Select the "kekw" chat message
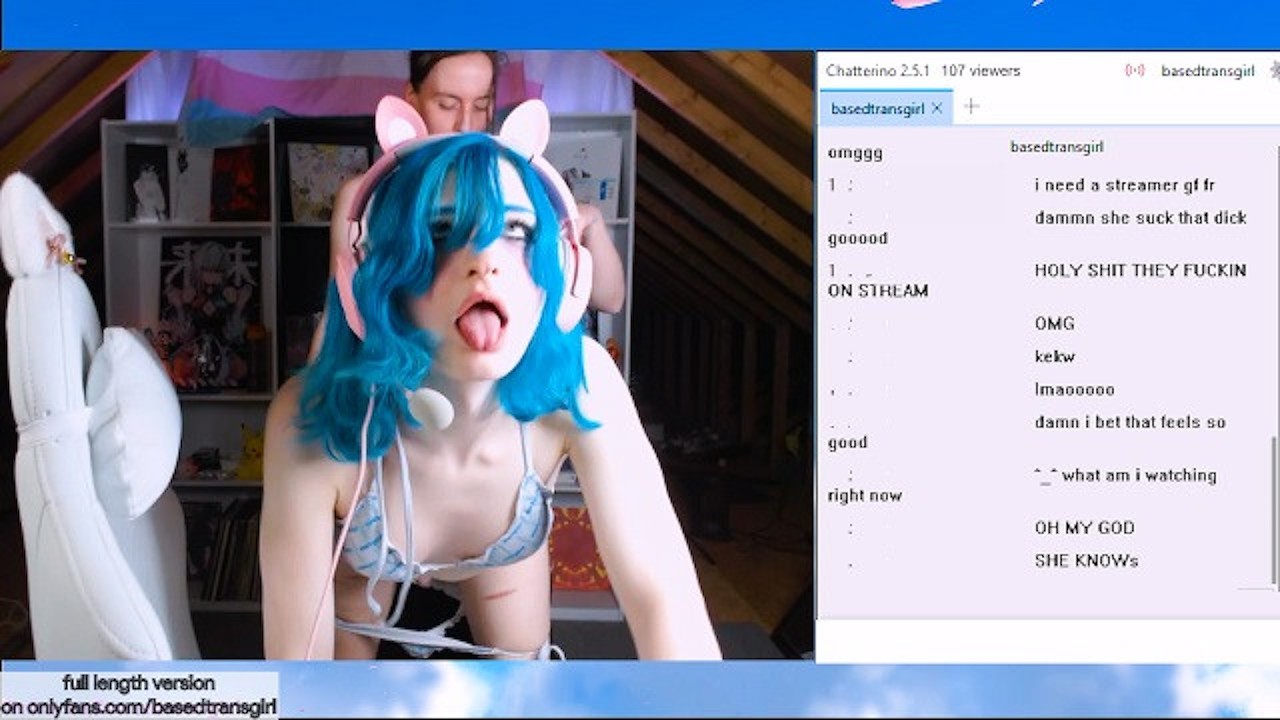The height and width of the screenshot is (720, 1280). point(1054,356)
